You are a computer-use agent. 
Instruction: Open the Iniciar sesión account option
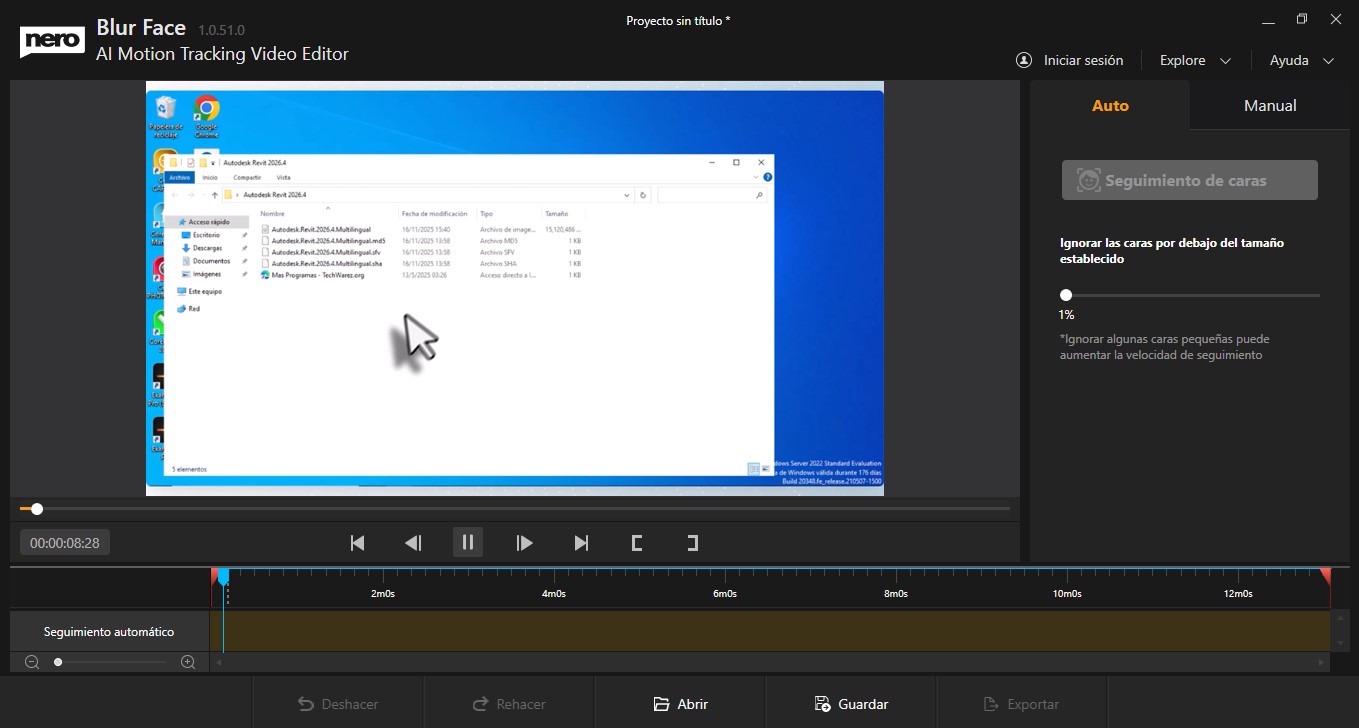(x=1070, y=60)
